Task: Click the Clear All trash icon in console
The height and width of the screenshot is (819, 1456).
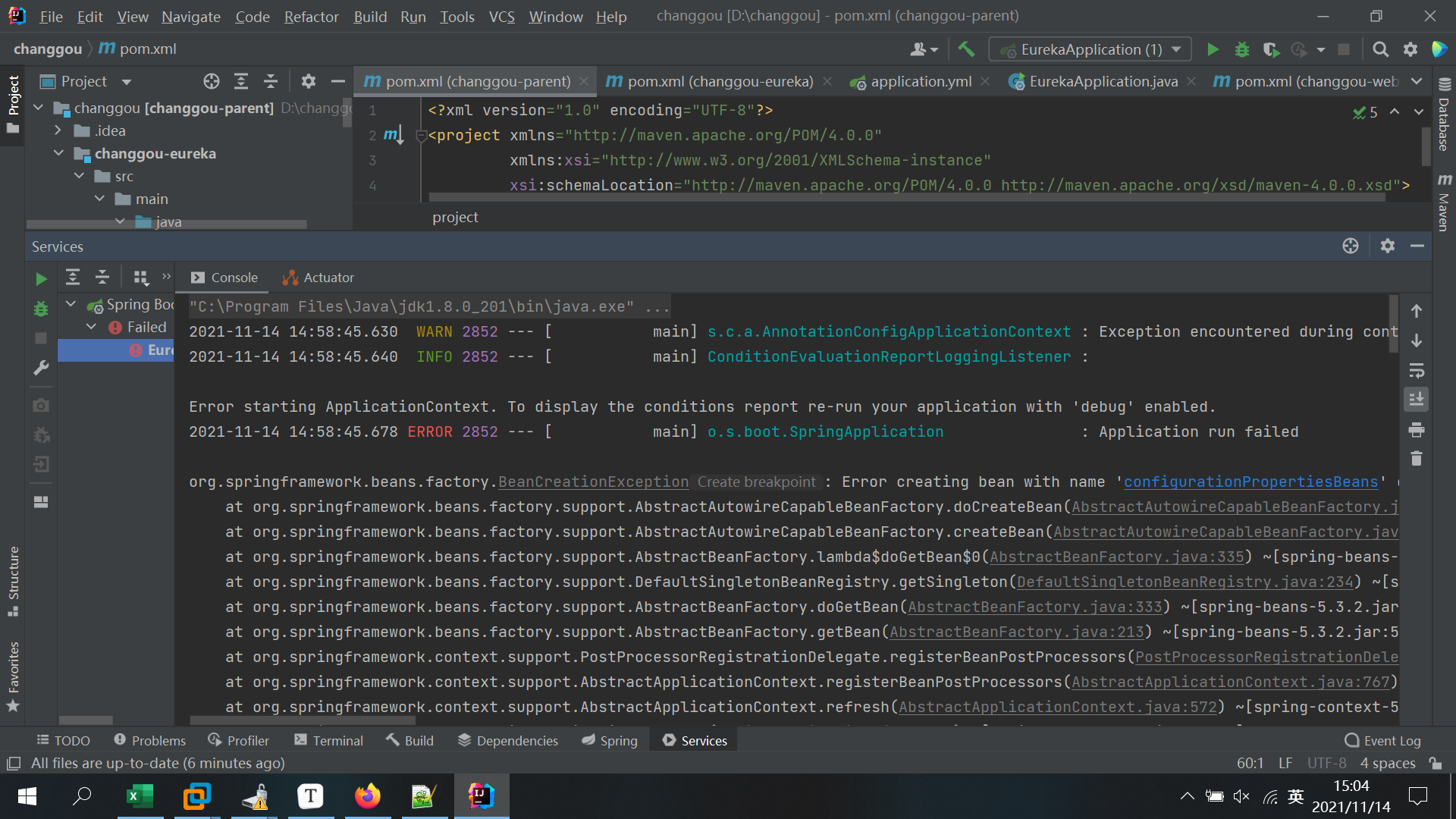Action: (x=1416, y=459)
